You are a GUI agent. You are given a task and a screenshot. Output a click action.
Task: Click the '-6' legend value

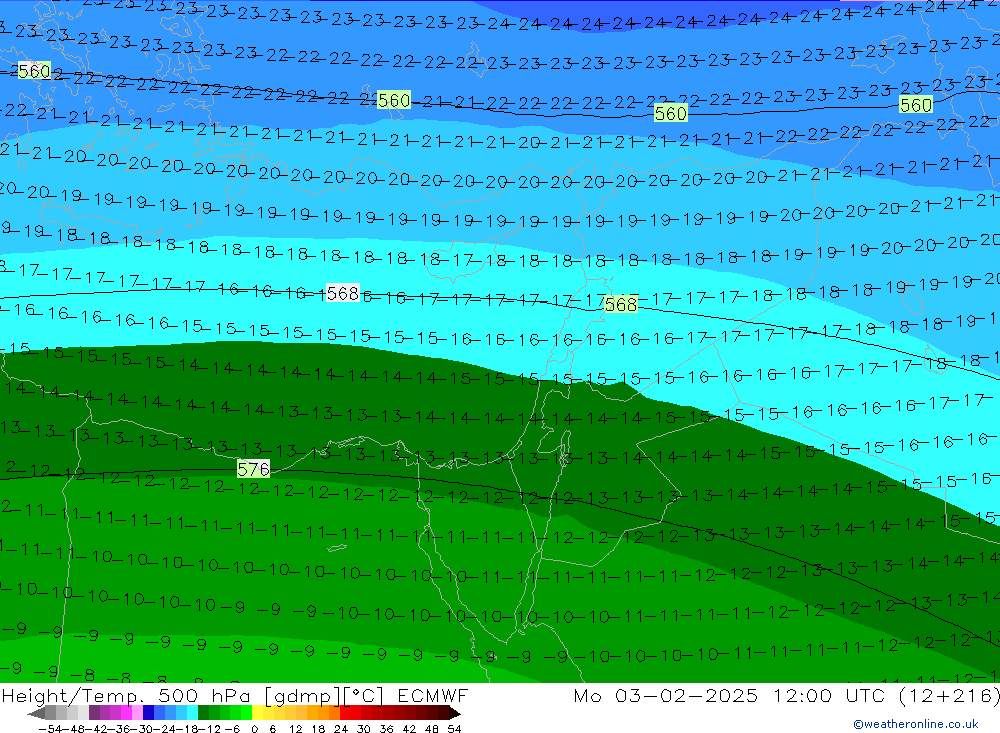(x=232, y=729)
